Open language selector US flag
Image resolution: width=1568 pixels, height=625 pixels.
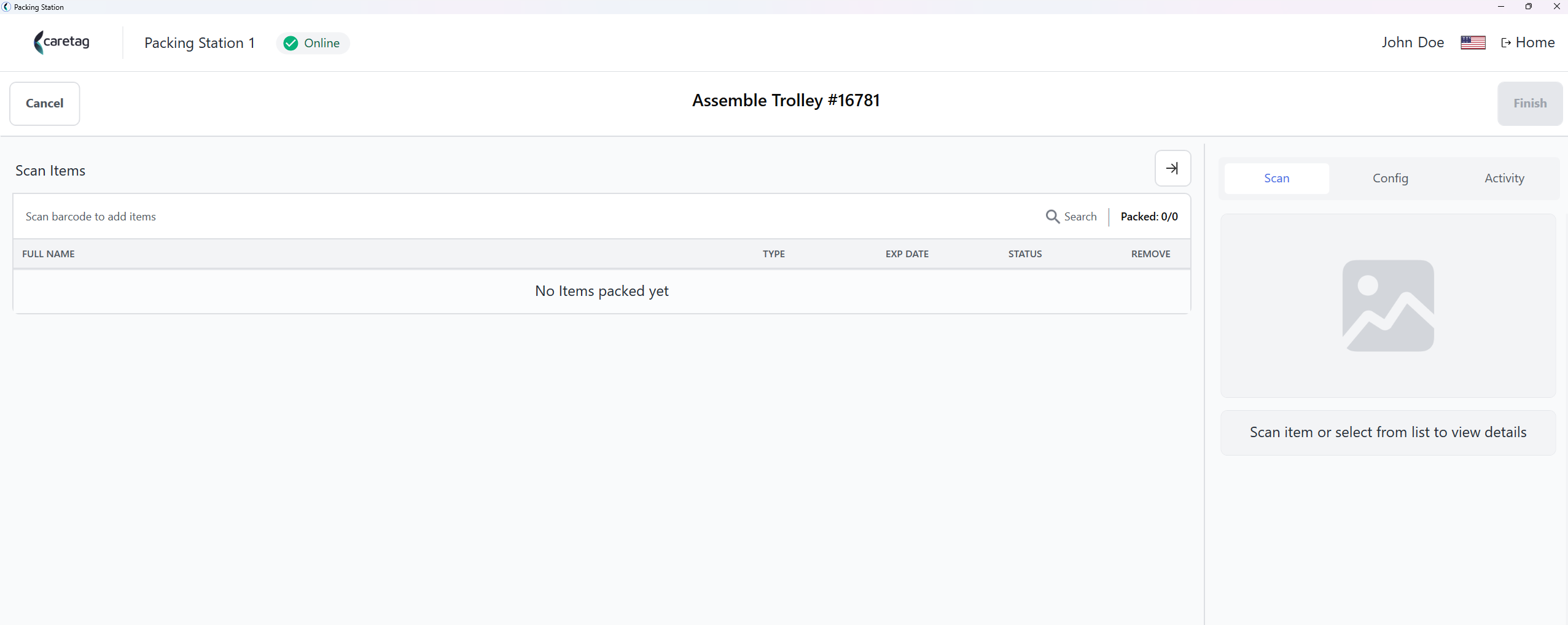[1473, 42]
